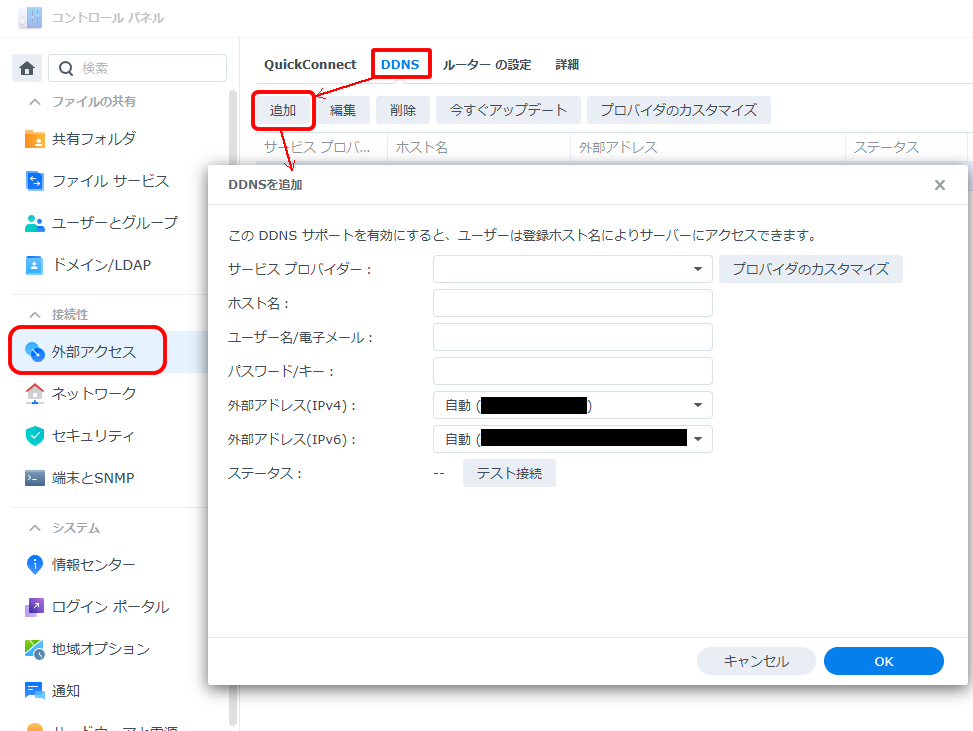This screenshot has width=973, height=731.
Task: Expand the service provider (サービス プロバイダー) dropdown
Action: coord(697,269)
